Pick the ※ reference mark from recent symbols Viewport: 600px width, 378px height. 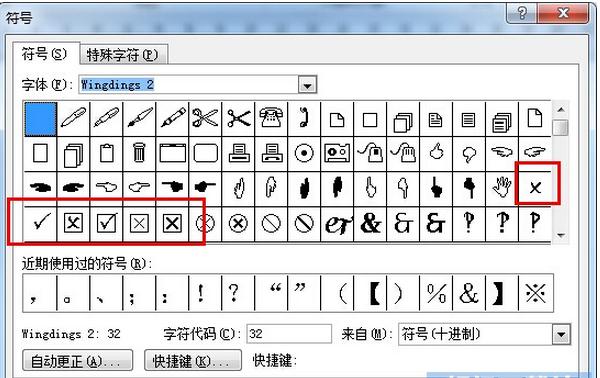pyautogui.click(x=535, y=293)
